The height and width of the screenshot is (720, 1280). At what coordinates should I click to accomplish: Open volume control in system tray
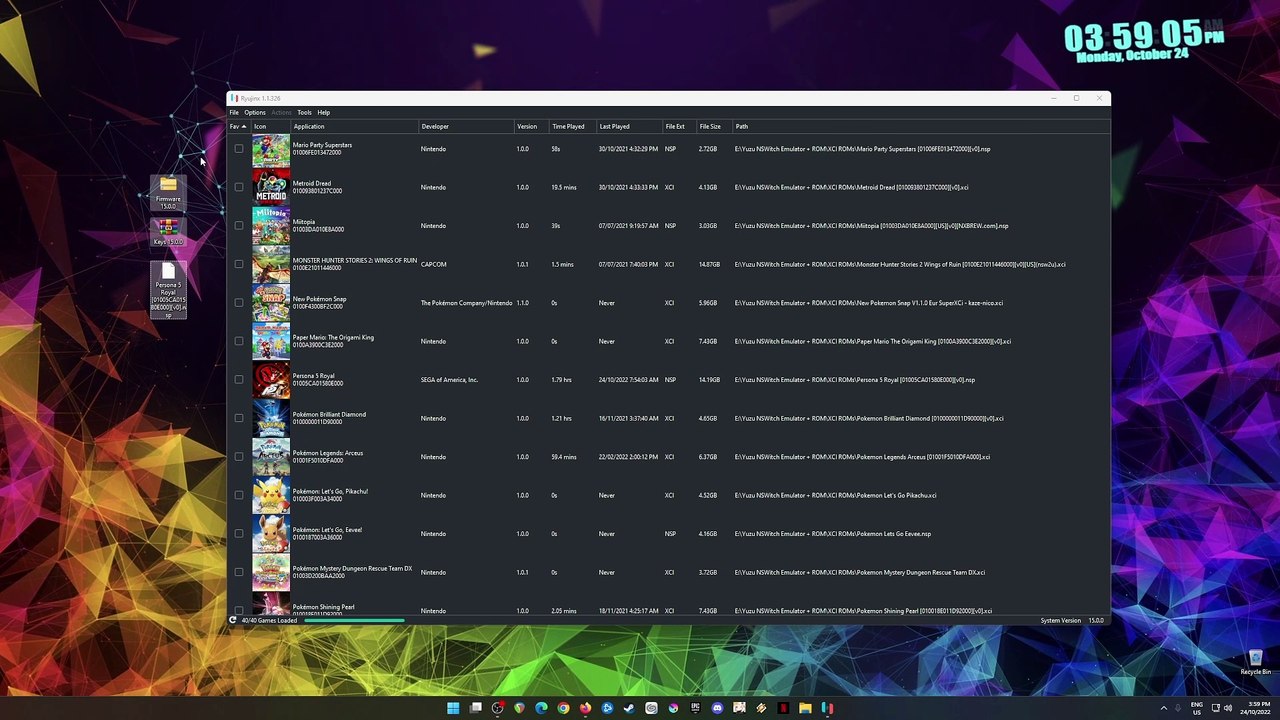click(x=1228, y=708)
